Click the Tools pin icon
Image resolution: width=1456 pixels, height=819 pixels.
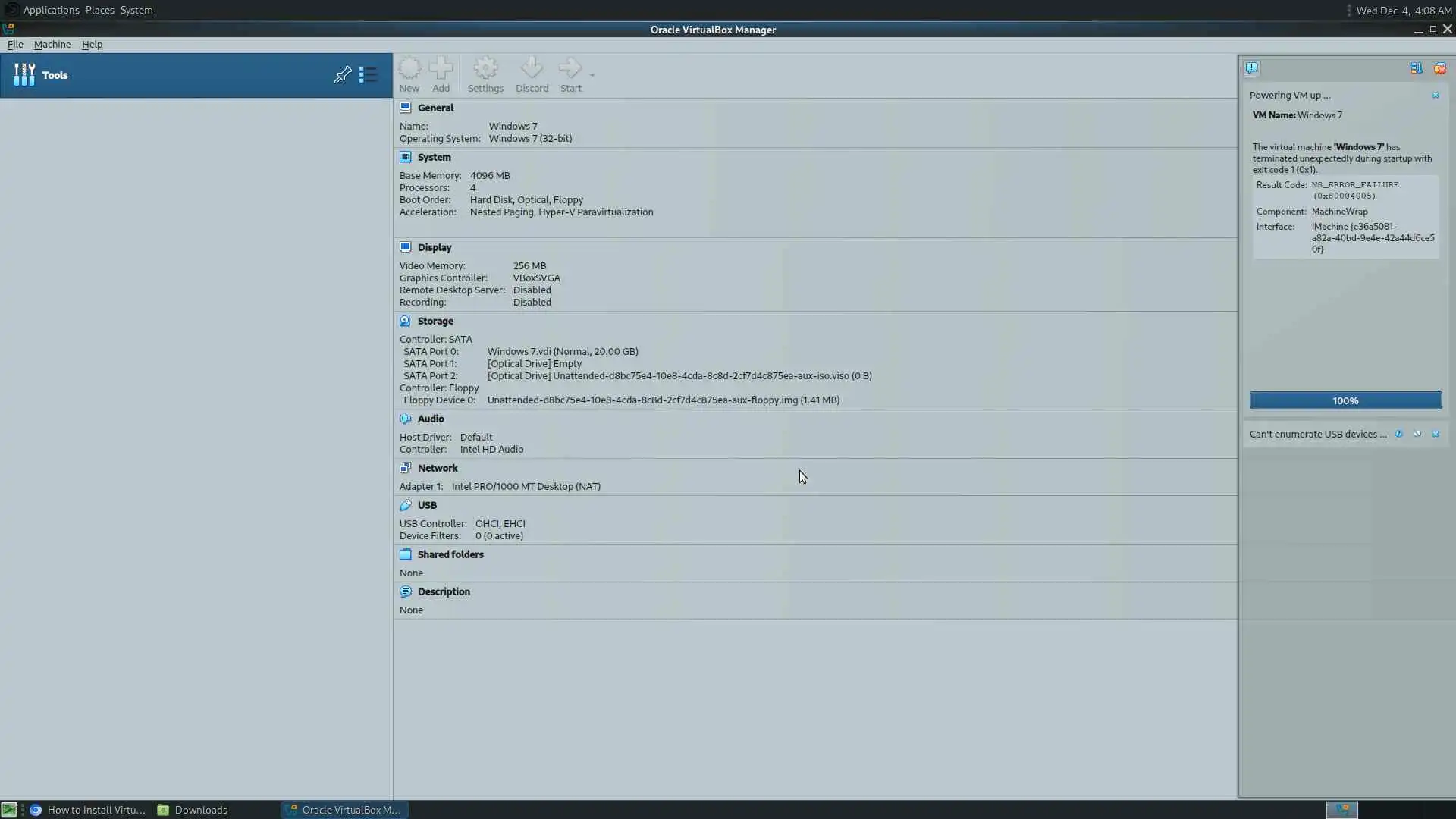pyautogui.click(x=343, y=74)
